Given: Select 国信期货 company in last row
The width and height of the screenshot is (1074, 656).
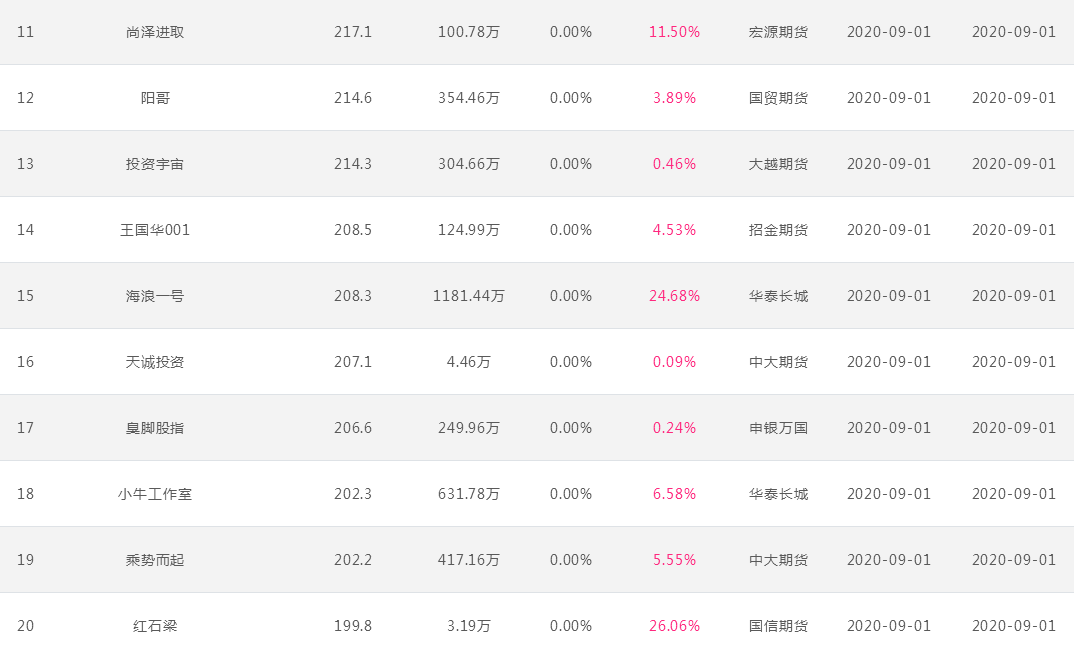Looking at the screenshot, I should (778, 626).
